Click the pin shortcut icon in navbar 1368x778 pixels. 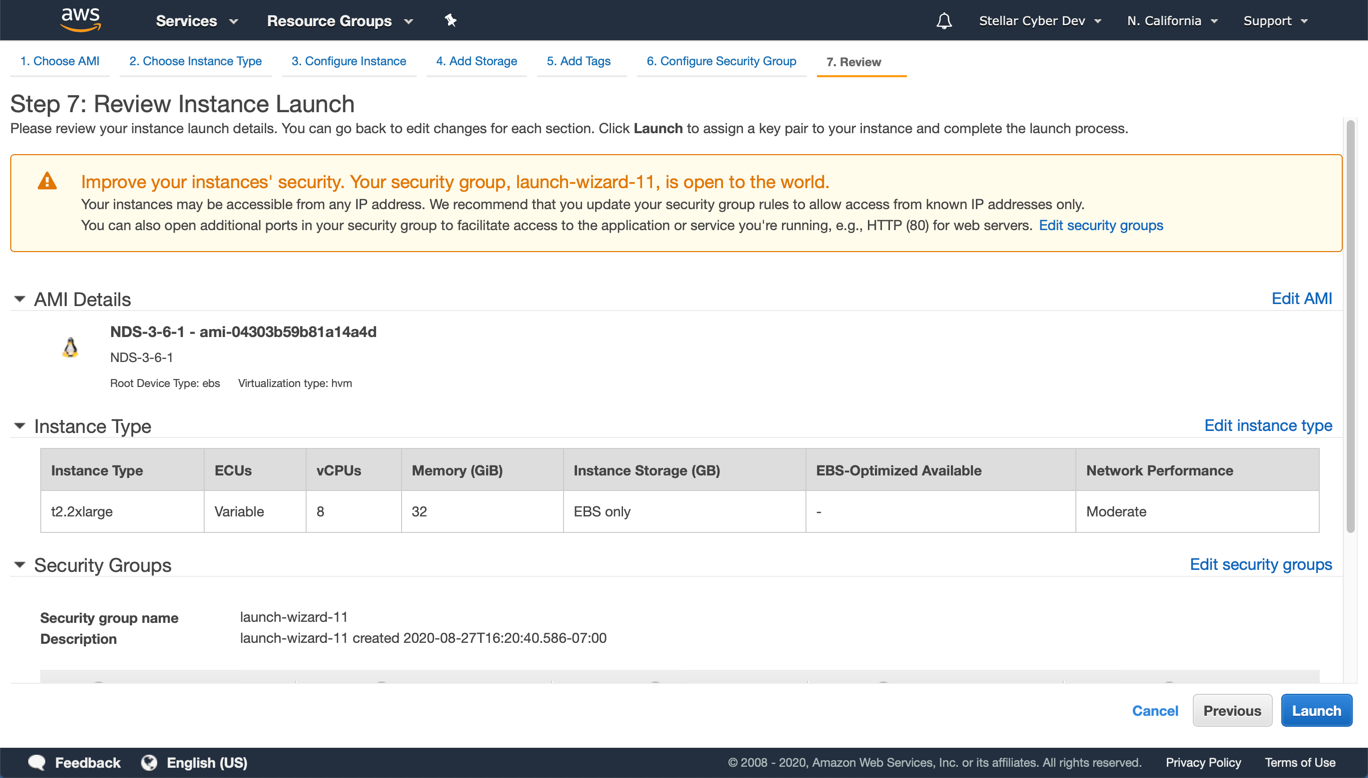(450, 20)
